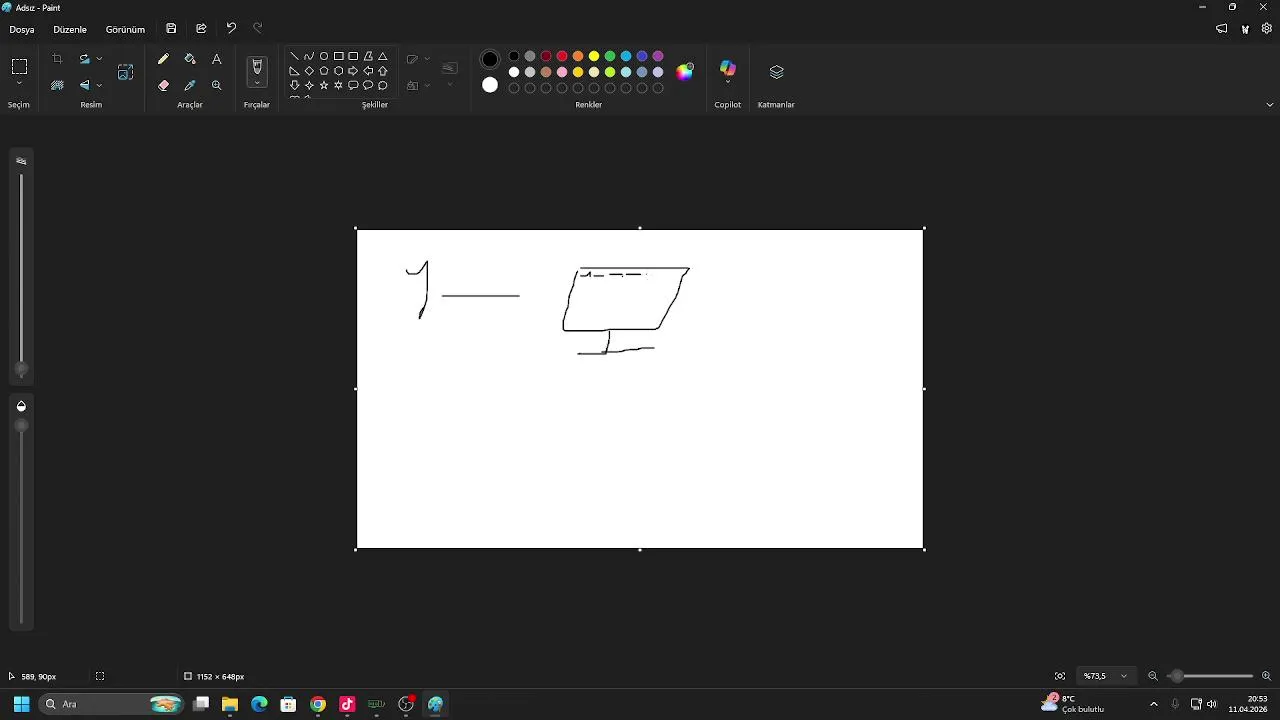
Task: Open the shape outline dropdown
Action: coord(427,59)
